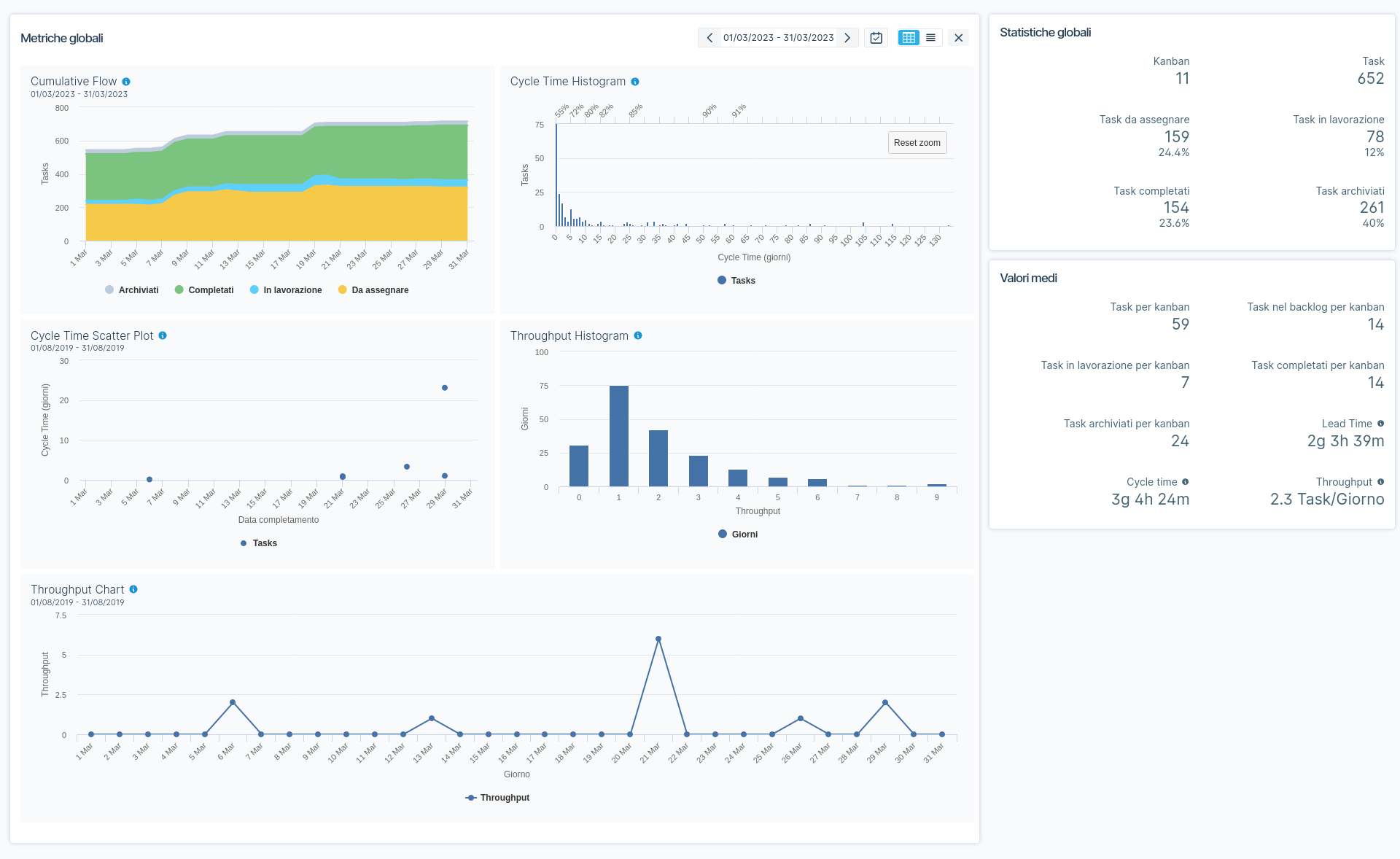
Task: Click info icon next to Cumulative Flow
Action: pos(126,82)
